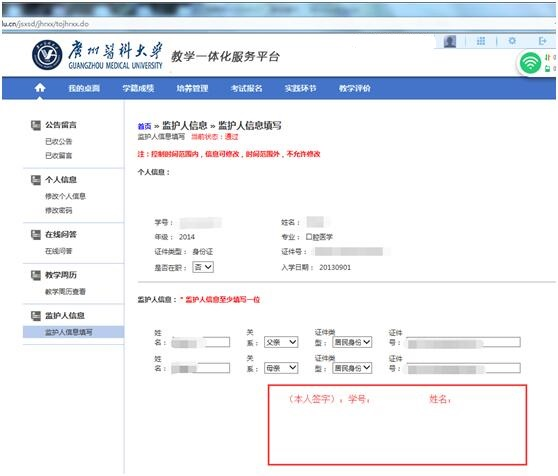Click the second guardian name input field
This screenshot has width=558, height=476.
201,368
